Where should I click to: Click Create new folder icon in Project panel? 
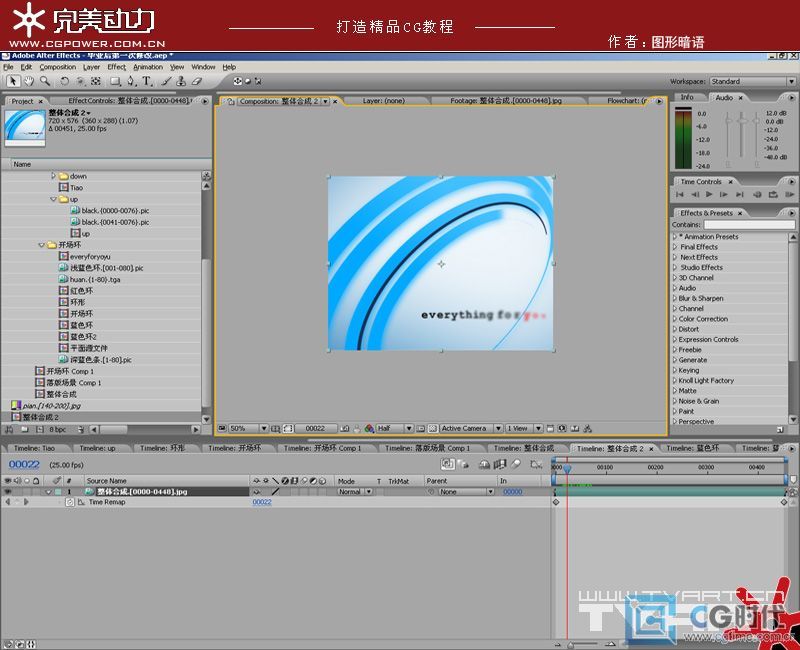[x=24, y=430]
